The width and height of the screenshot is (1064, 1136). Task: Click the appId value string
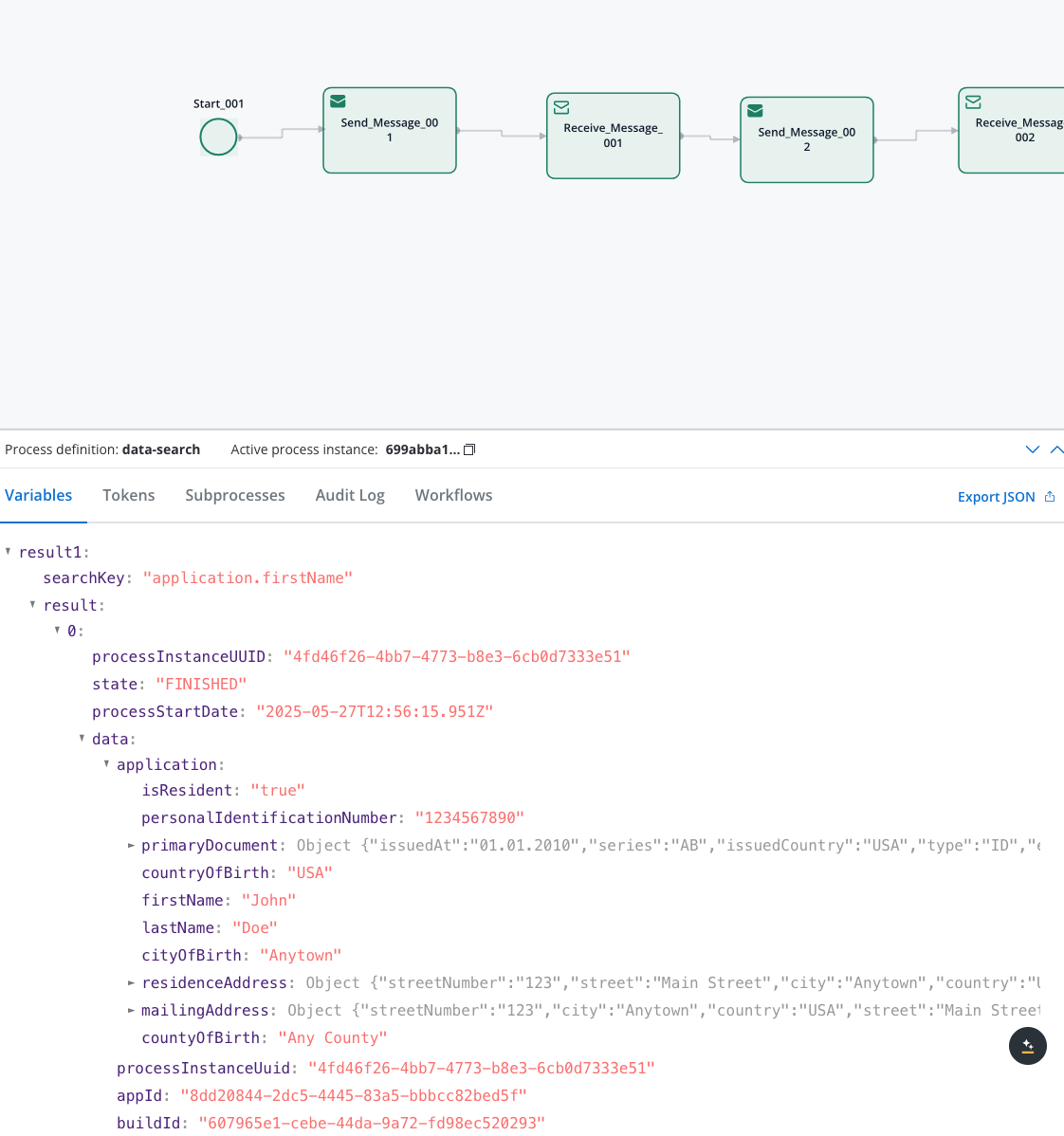click(354, 1096)
